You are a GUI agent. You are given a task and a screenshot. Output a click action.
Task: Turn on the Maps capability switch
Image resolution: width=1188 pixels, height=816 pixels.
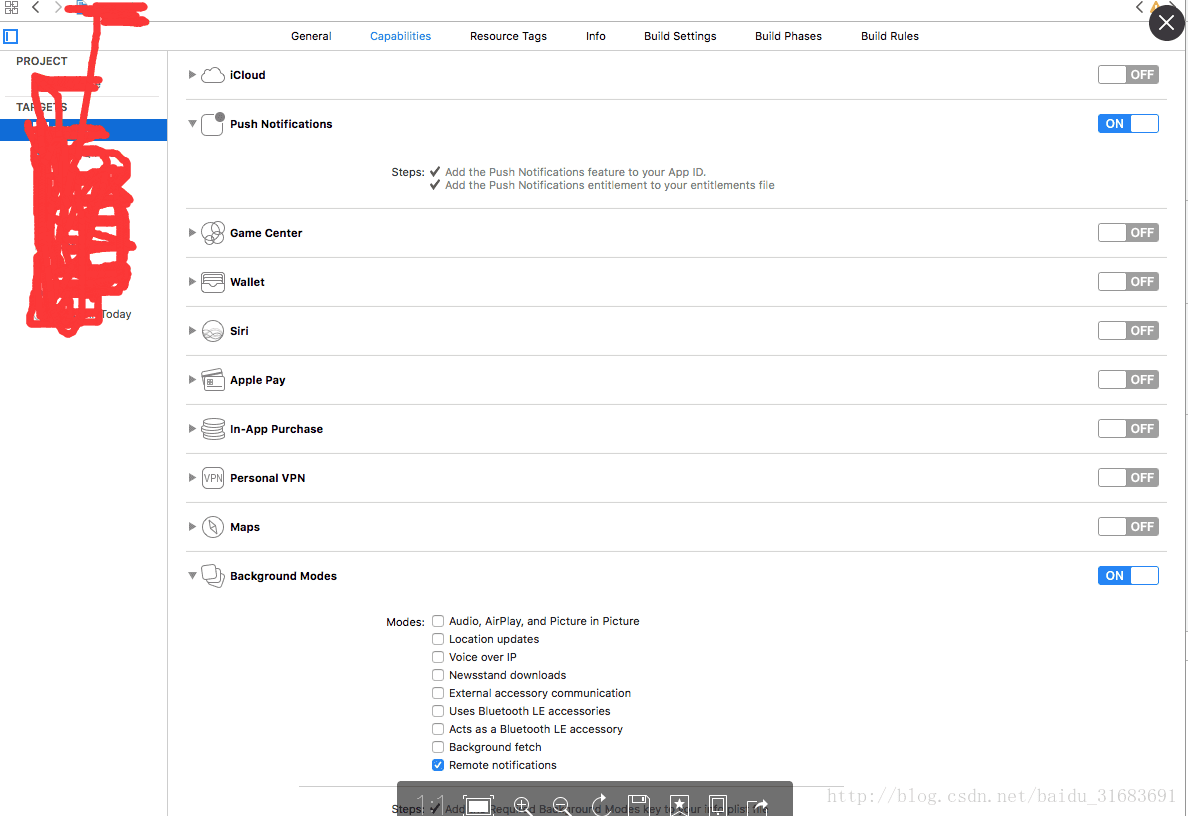pos(1128,527)
